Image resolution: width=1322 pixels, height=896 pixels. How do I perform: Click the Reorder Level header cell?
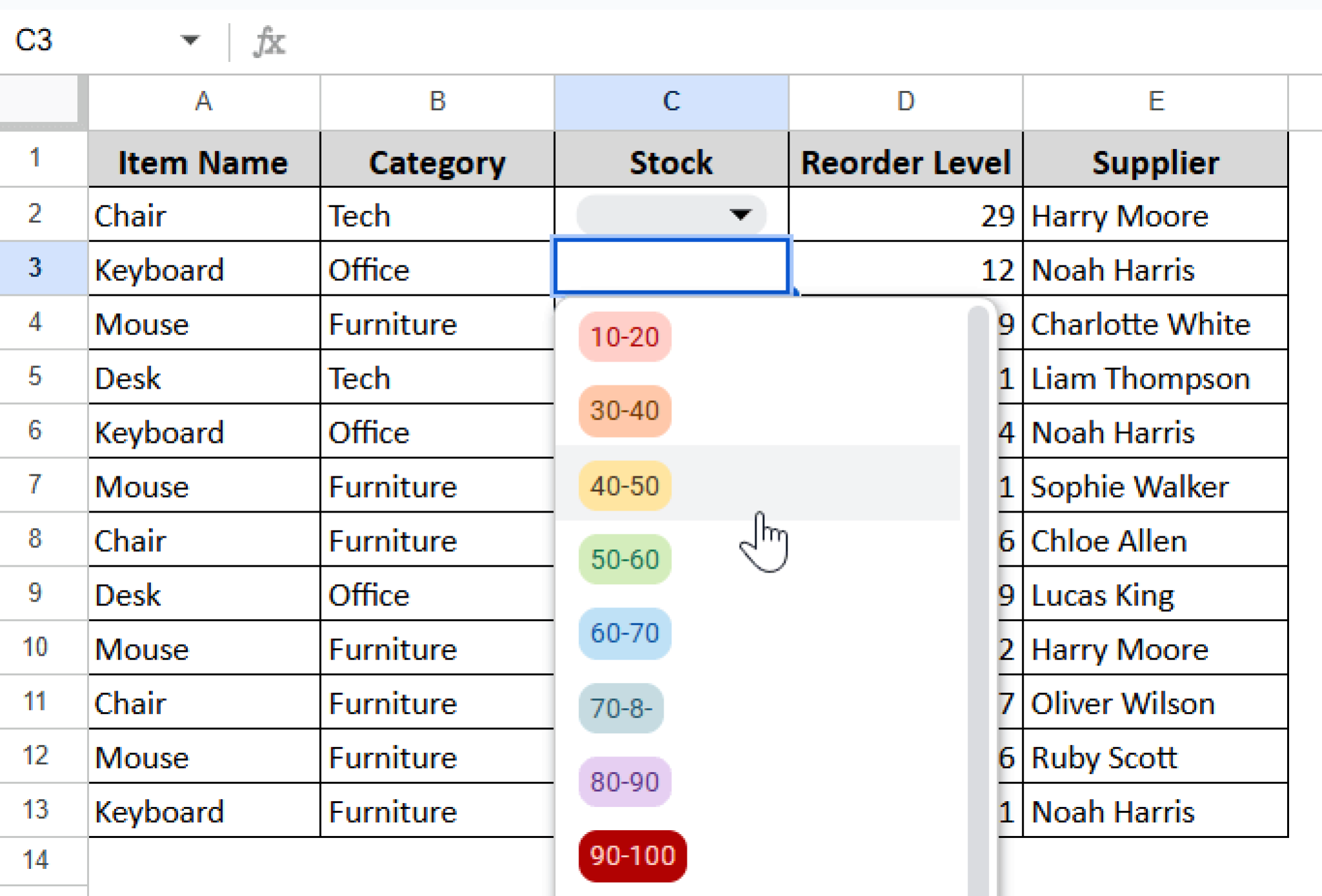pos(905,162)
